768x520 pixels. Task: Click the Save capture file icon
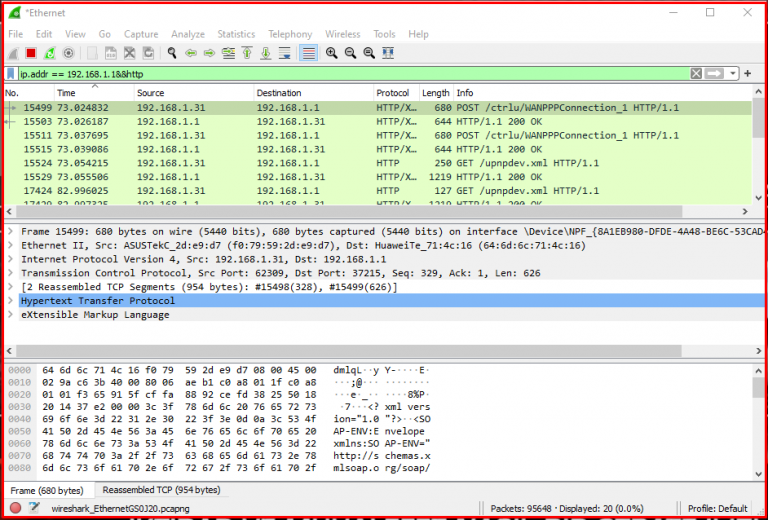click(111, 53)
